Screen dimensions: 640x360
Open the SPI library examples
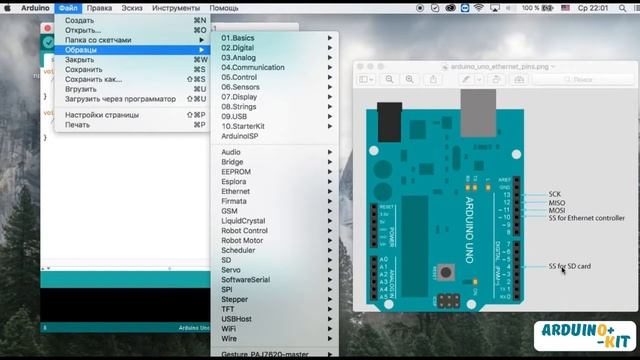click(x=275, y=289)
